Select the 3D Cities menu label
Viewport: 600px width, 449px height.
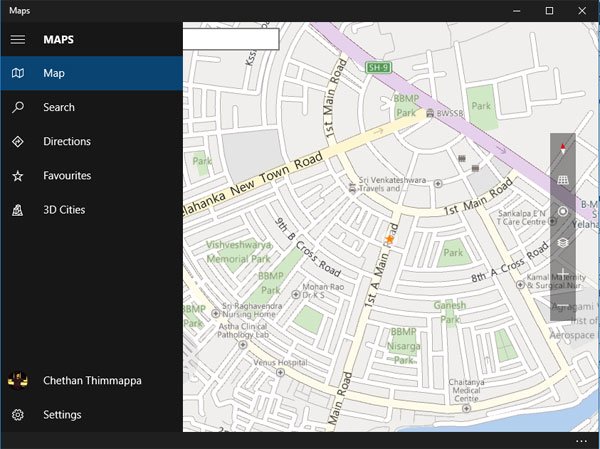coord(64,210)
